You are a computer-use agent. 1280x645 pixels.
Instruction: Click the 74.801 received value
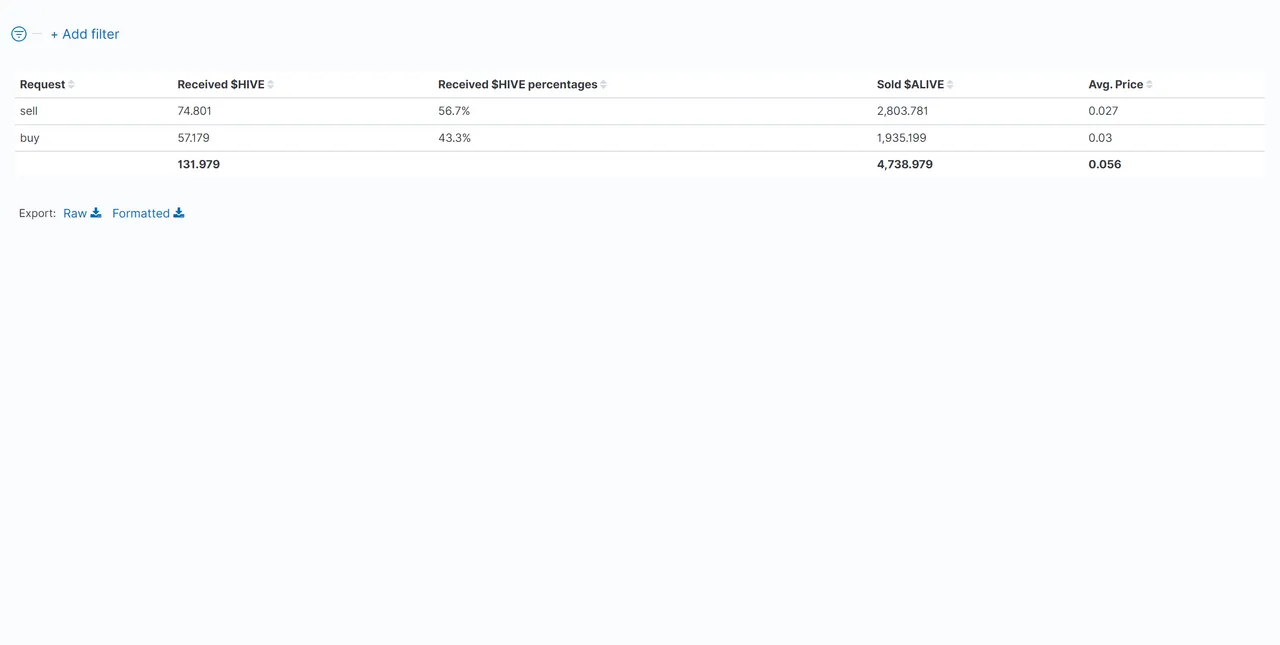pos(194,111)
